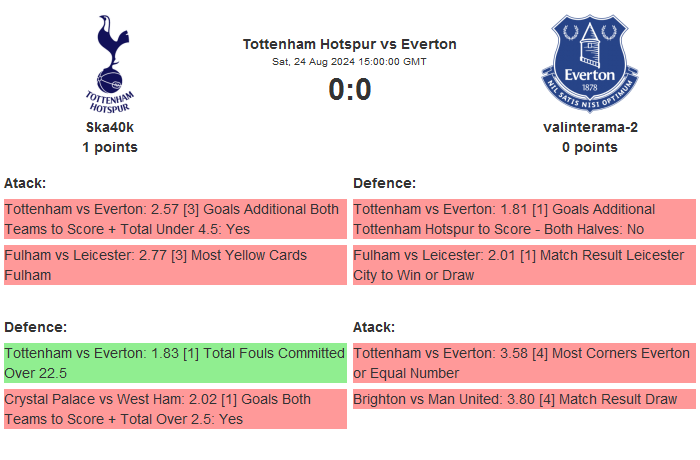Select the Tottenham to Score Both Halves bet
The width and height of the screenshot is (700, 460).
(524, 219)
